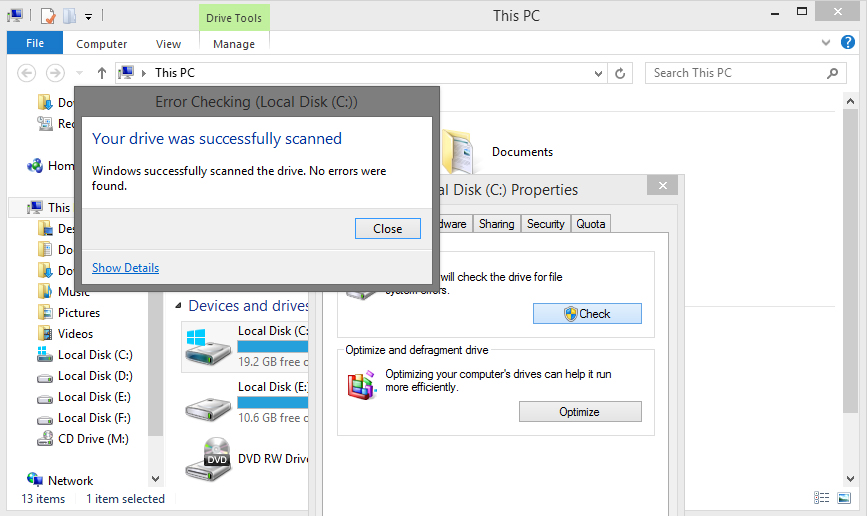
Task: Click the Up arrow navigation button
Action: click(102, 73)
